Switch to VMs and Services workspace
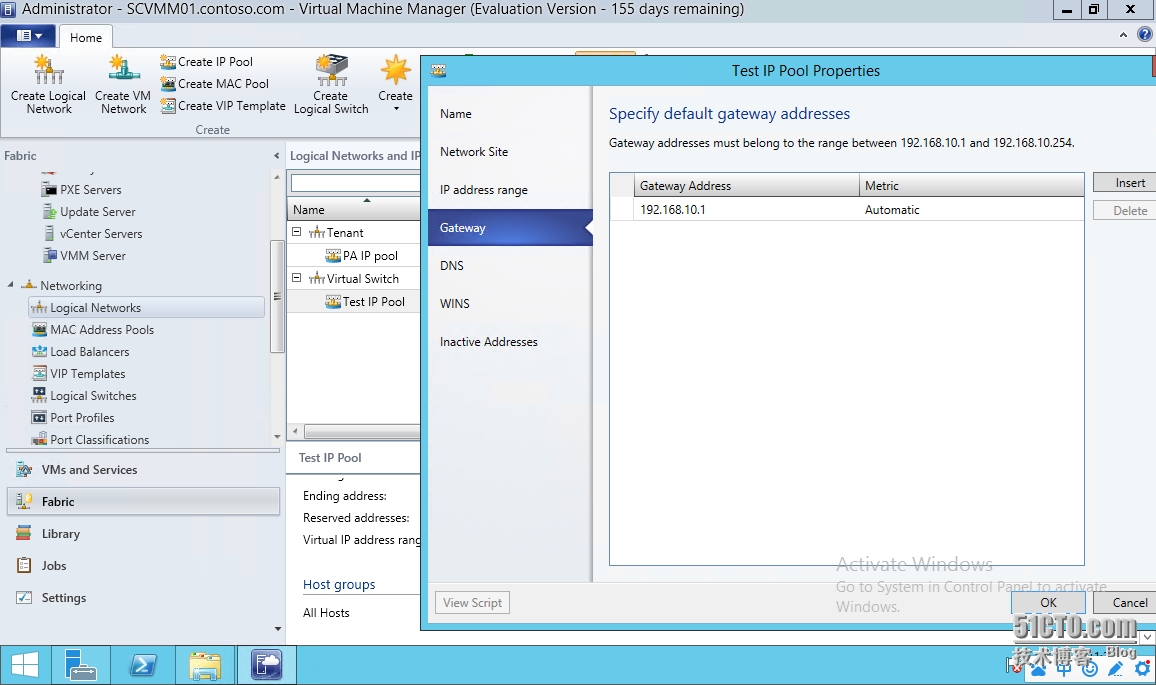 tap(143, 470)
